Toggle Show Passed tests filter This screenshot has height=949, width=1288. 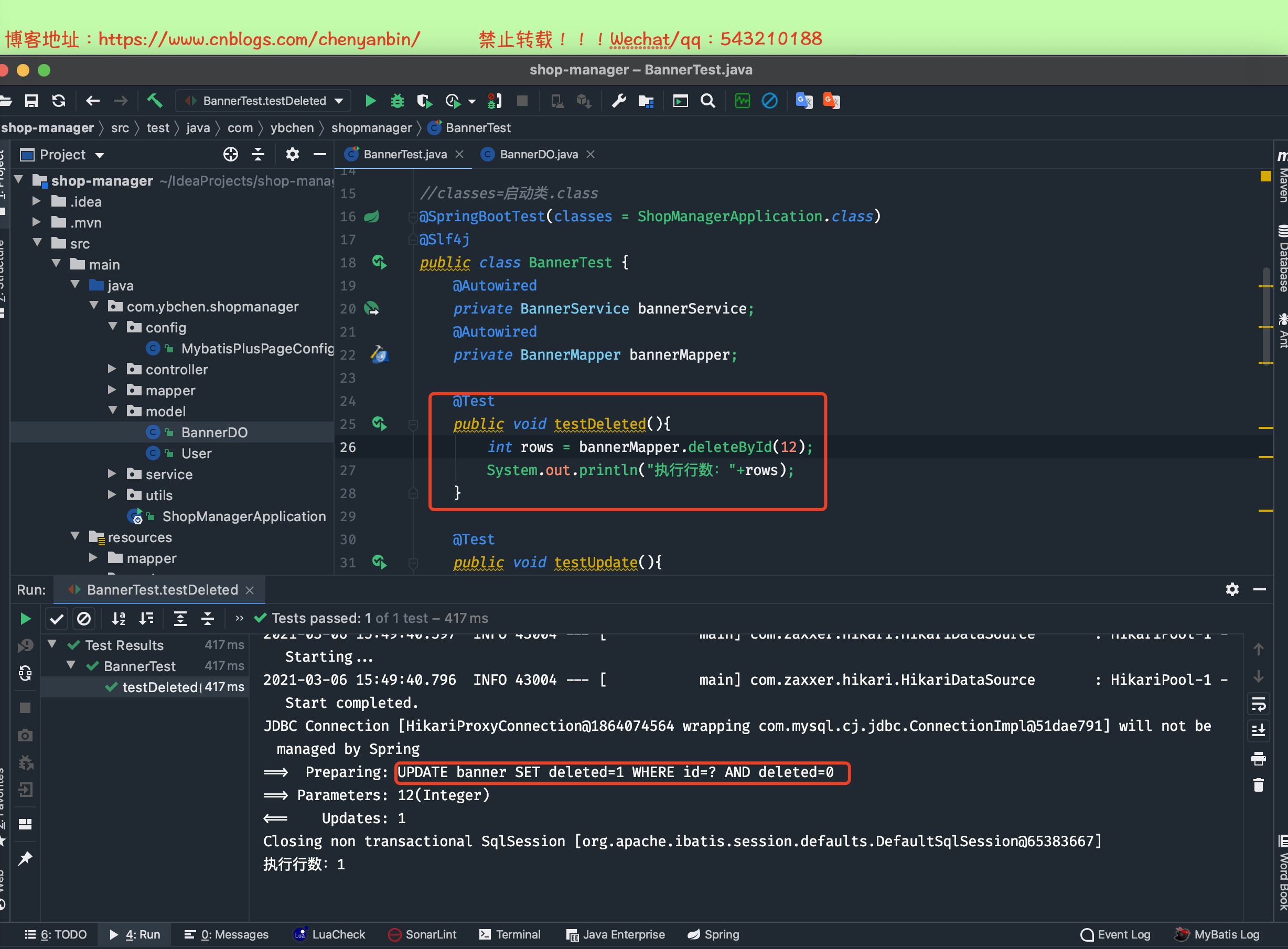[x=56, y=619]
